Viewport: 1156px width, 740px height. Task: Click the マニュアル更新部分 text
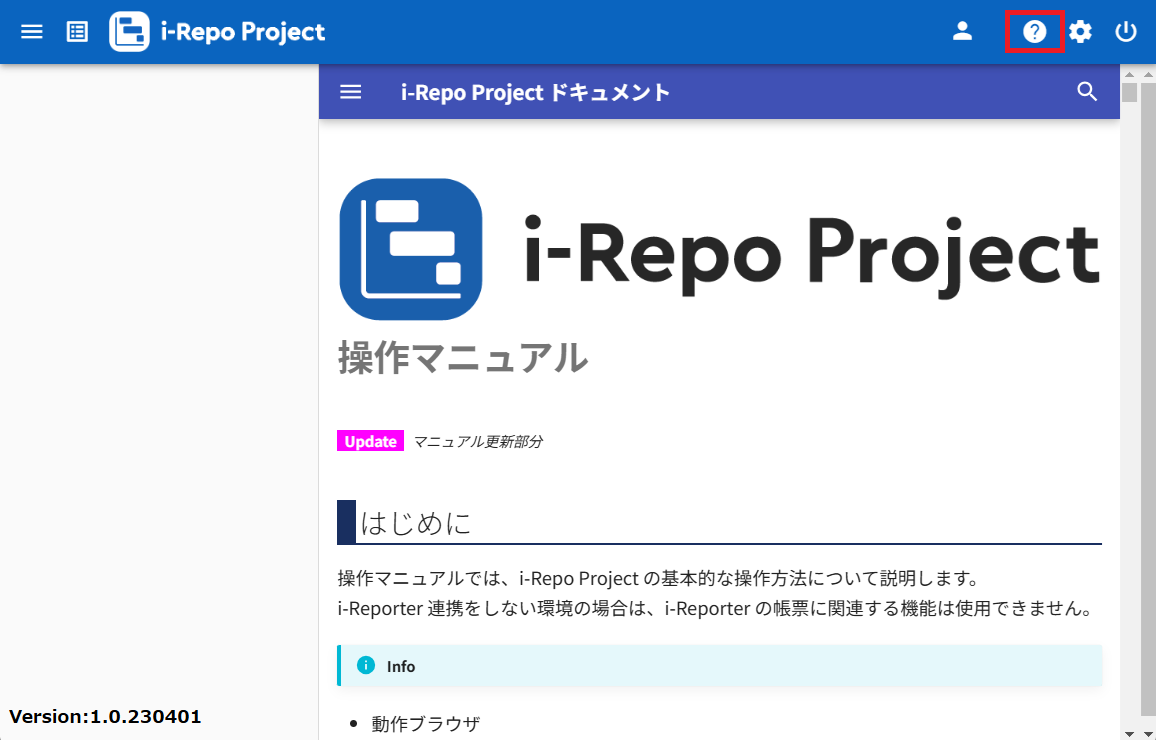click(x=478, y=440)
